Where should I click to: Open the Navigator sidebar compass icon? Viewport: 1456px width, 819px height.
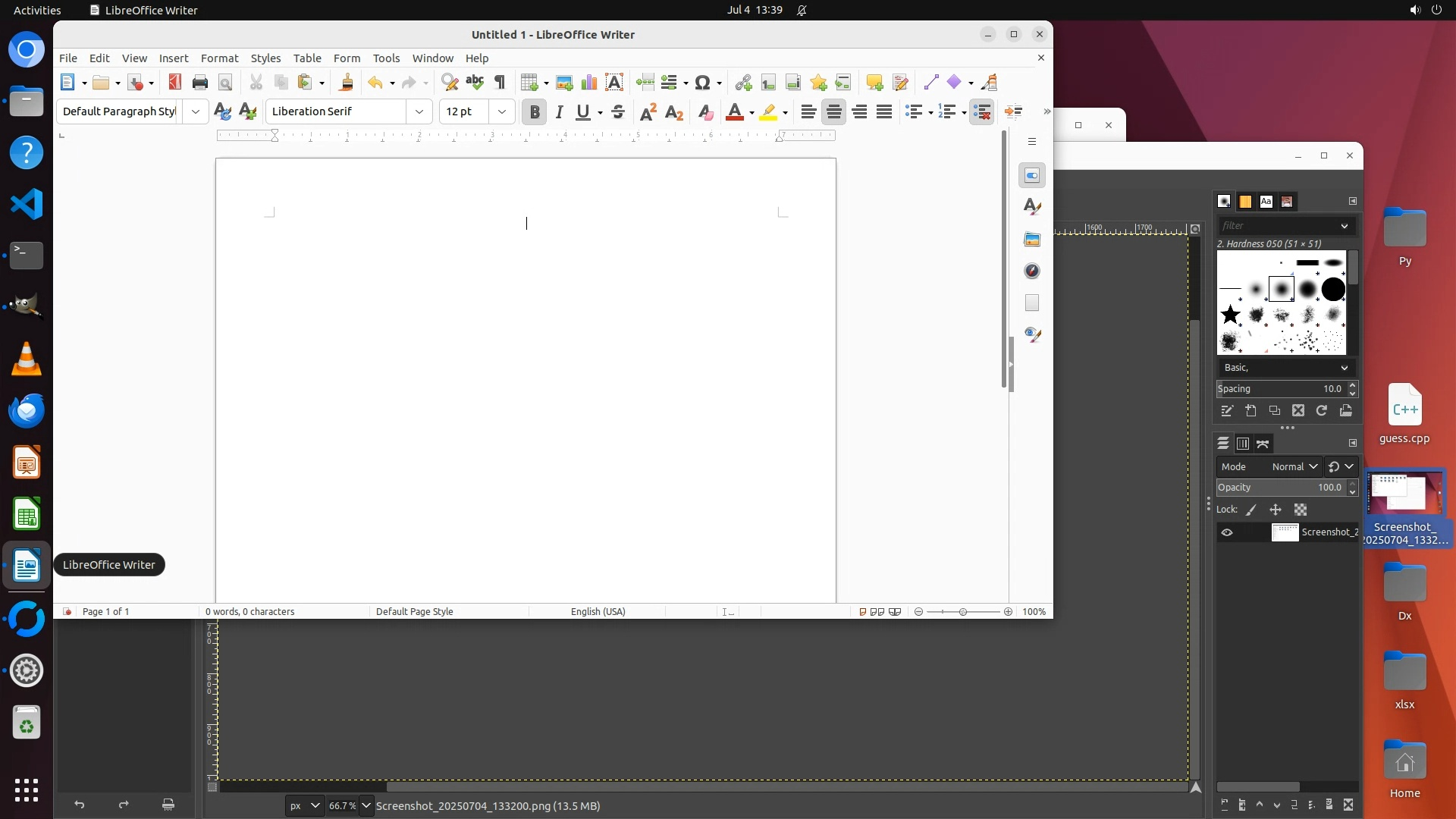1031,271
